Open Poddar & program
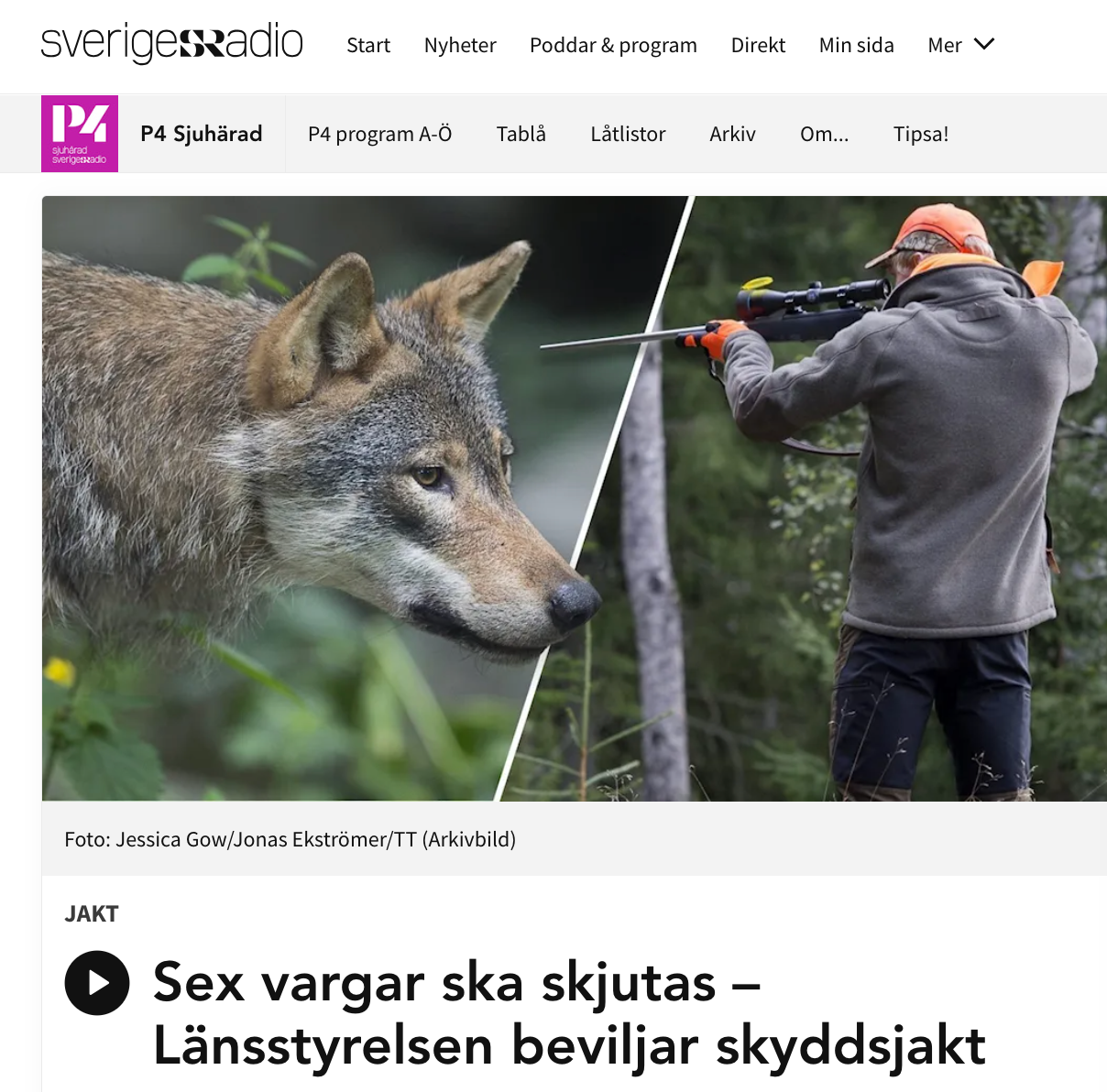 613,45
